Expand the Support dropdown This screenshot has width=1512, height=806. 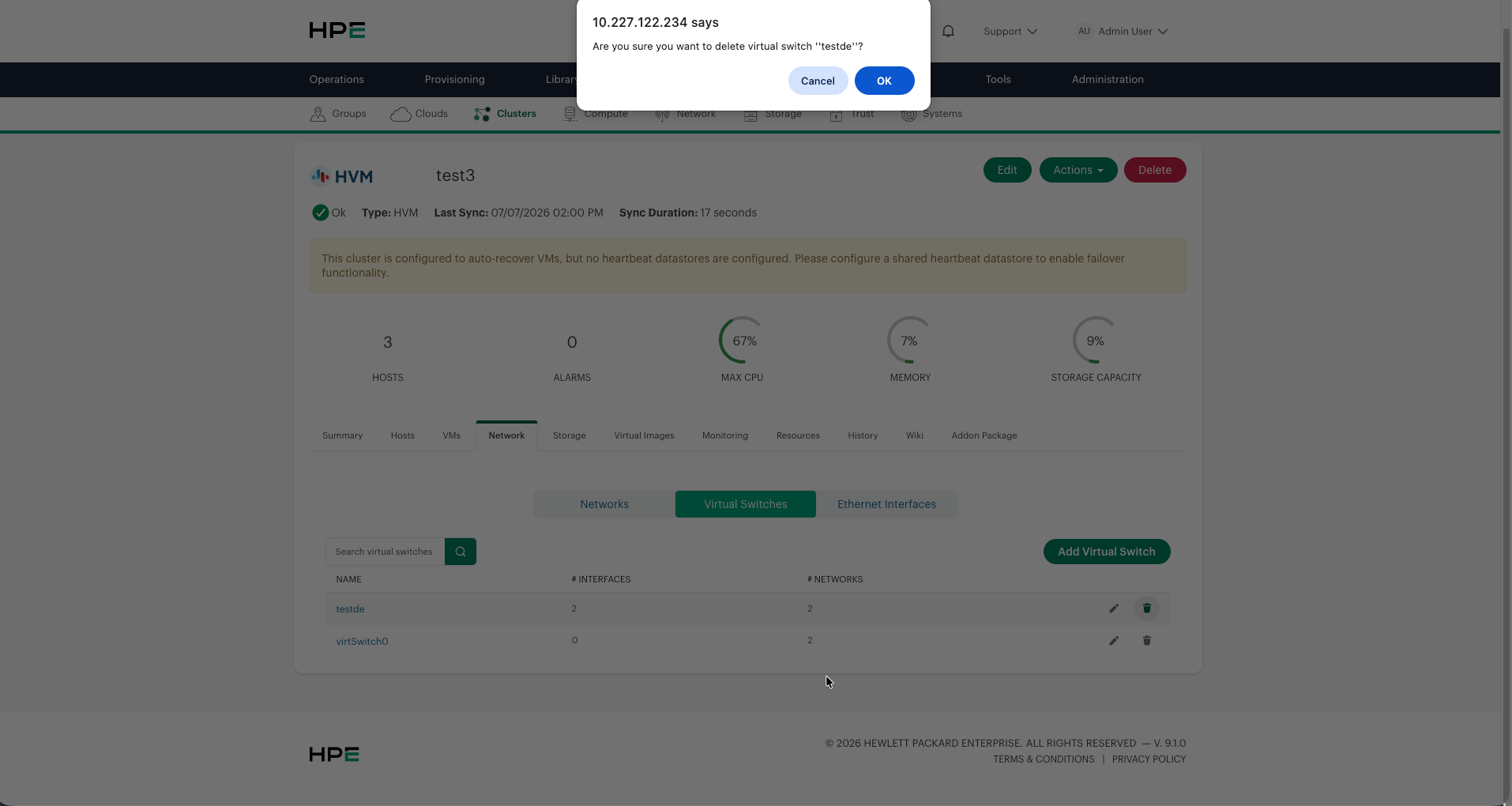click(1010, 32)
